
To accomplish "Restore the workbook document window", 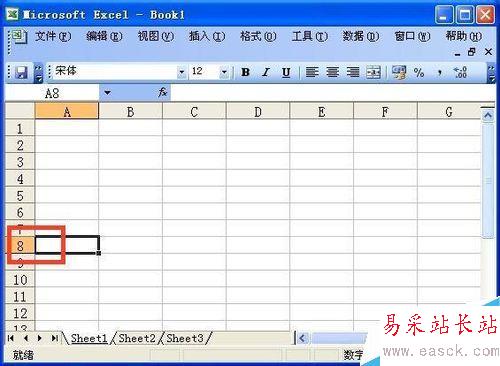I will click(x=472, y=52).
